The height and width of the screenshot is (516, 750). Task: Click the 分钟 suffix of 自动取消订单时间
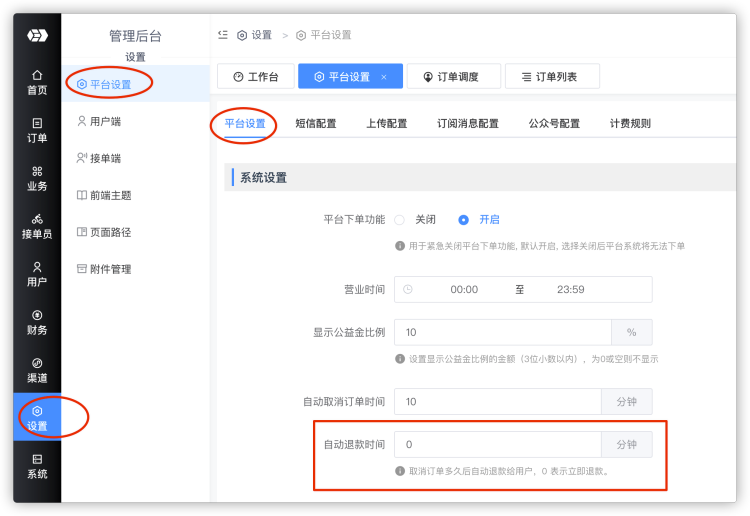627,402
